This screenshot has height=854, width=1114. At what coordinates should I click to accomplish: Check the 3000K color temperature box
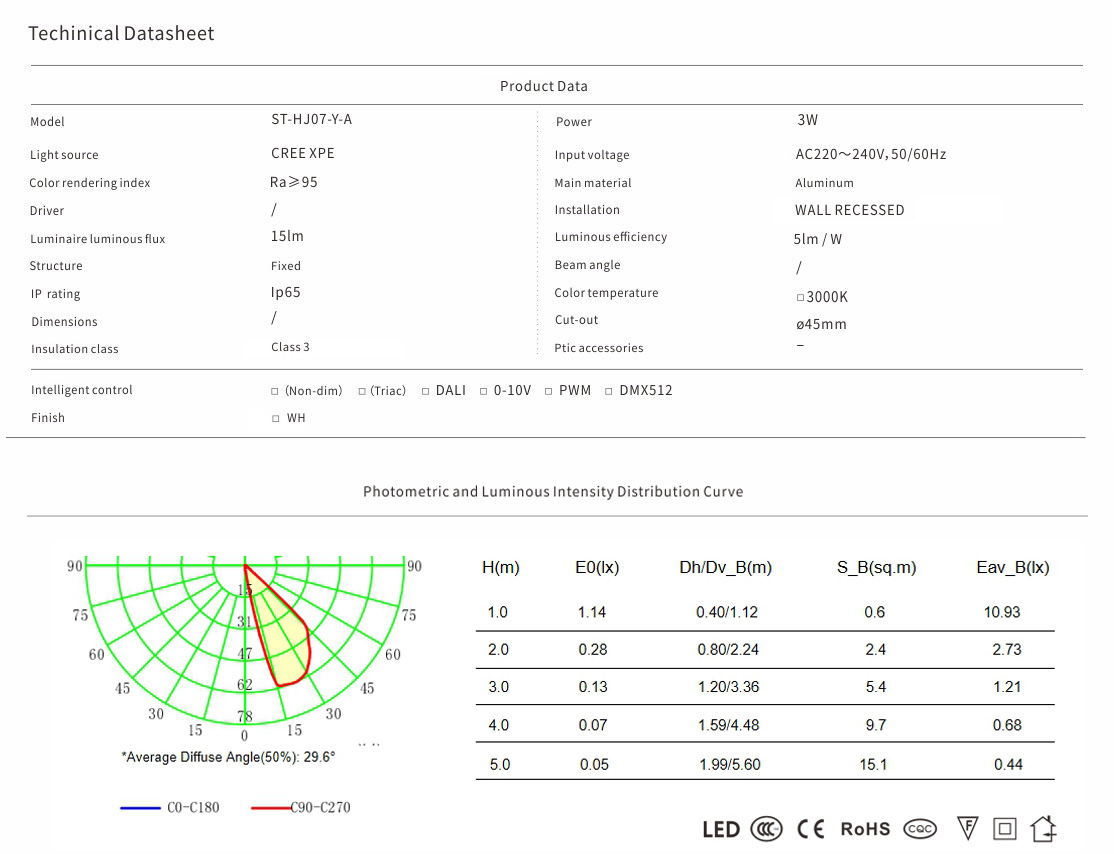(800, 298)
